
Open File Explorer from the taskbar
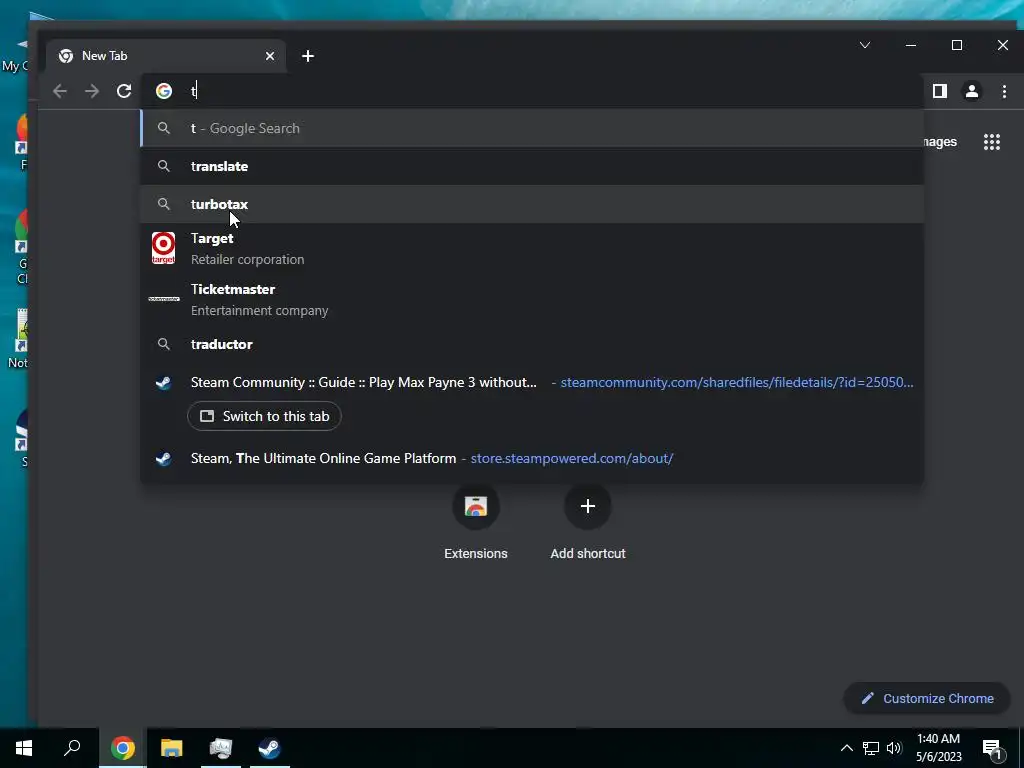click(172, 748)
